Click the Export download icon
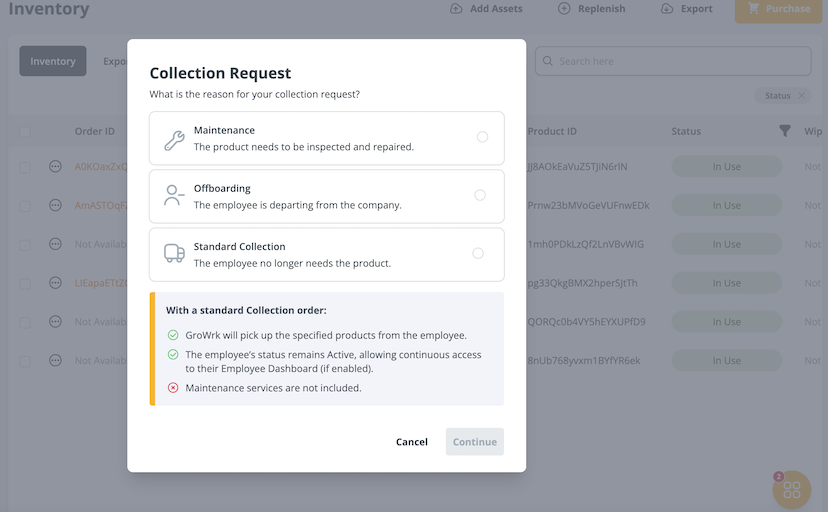The height and width of the screenshot is (512, 828). pyautogui.click(x=667, y=9)
